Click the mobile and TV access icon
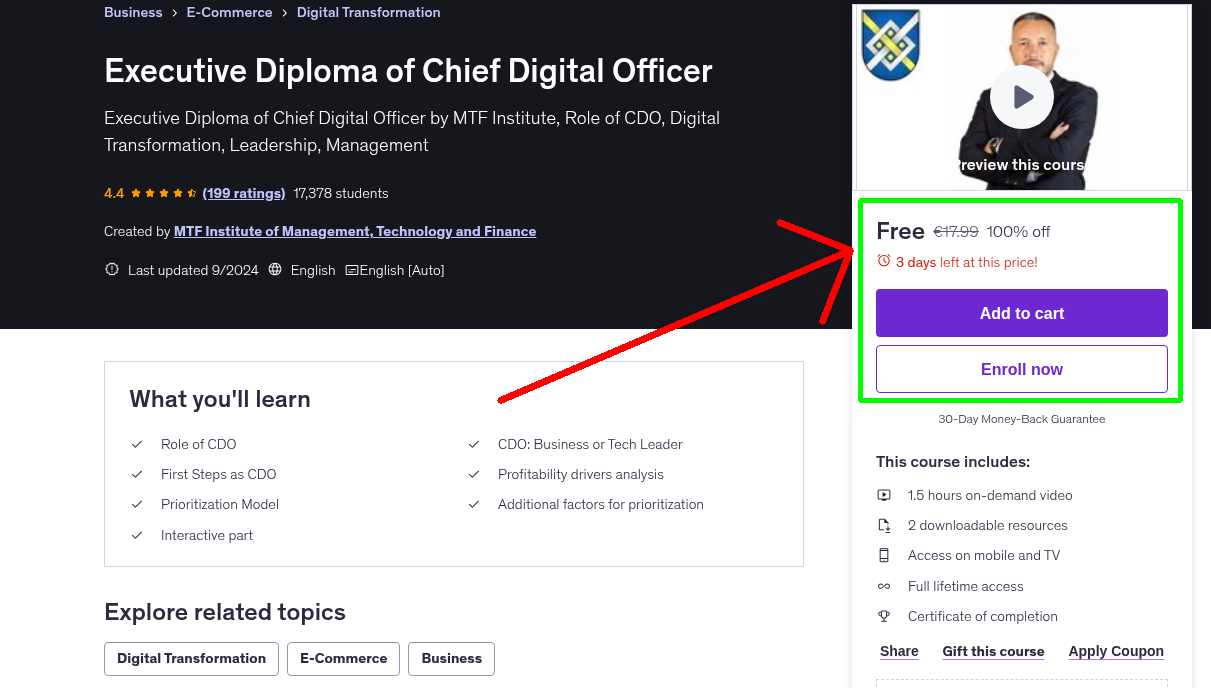 pyautogui.click(x=884, y=555)
